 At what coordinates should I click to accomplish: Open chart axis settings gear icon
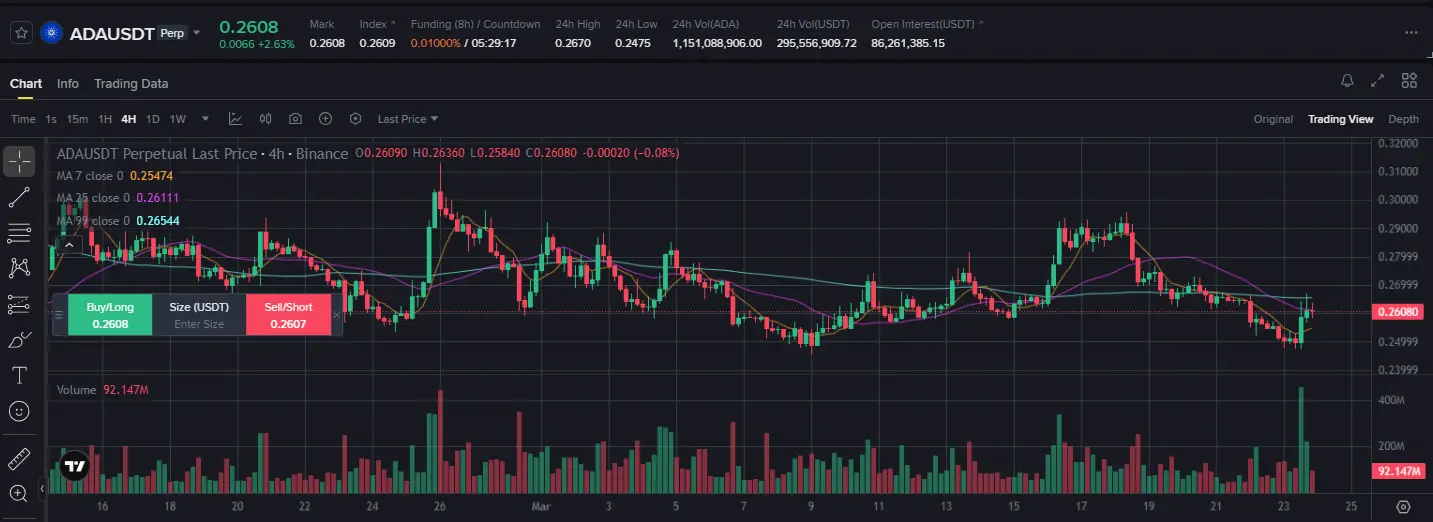point(1403,507)
